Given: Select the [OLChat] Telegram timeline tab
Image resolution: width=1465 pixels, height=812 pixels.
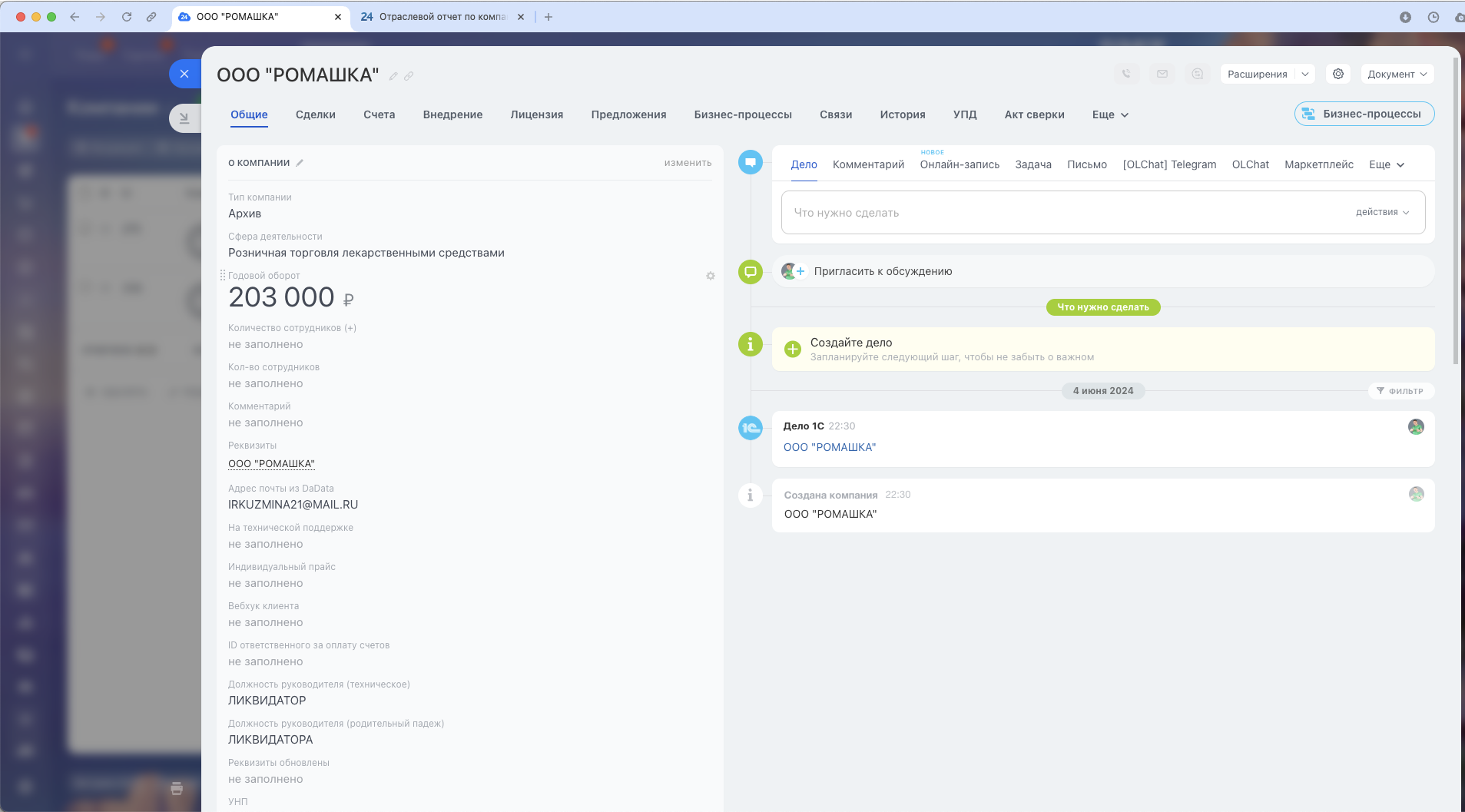Looking at the screenshot, I should [x=1170, y=164].
